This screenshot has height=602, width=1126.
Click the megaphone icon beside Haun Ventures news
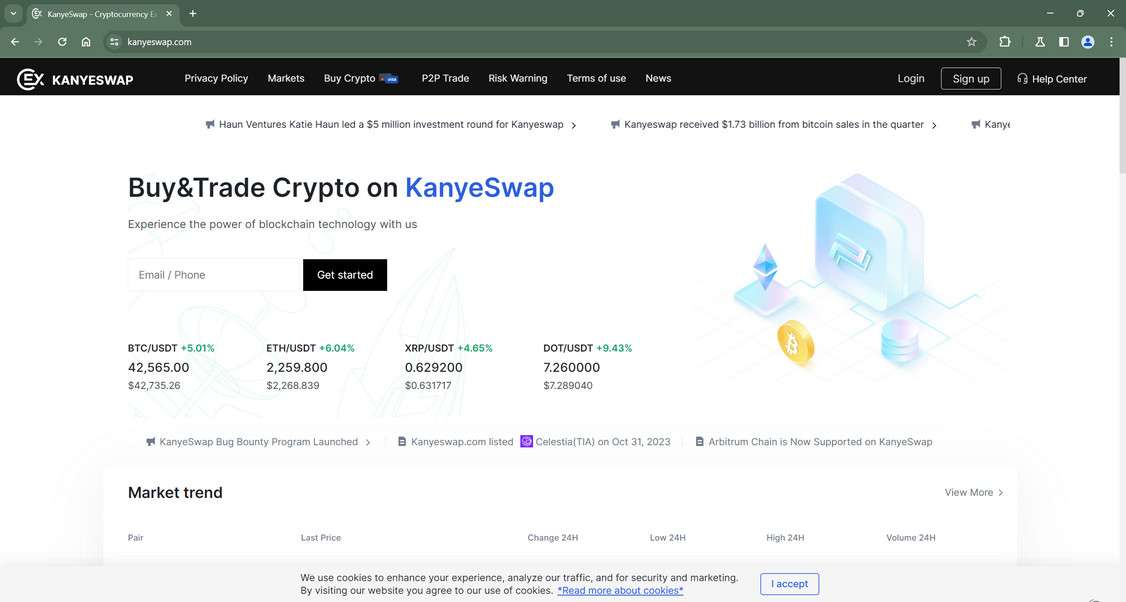click(x=208, y=124)
